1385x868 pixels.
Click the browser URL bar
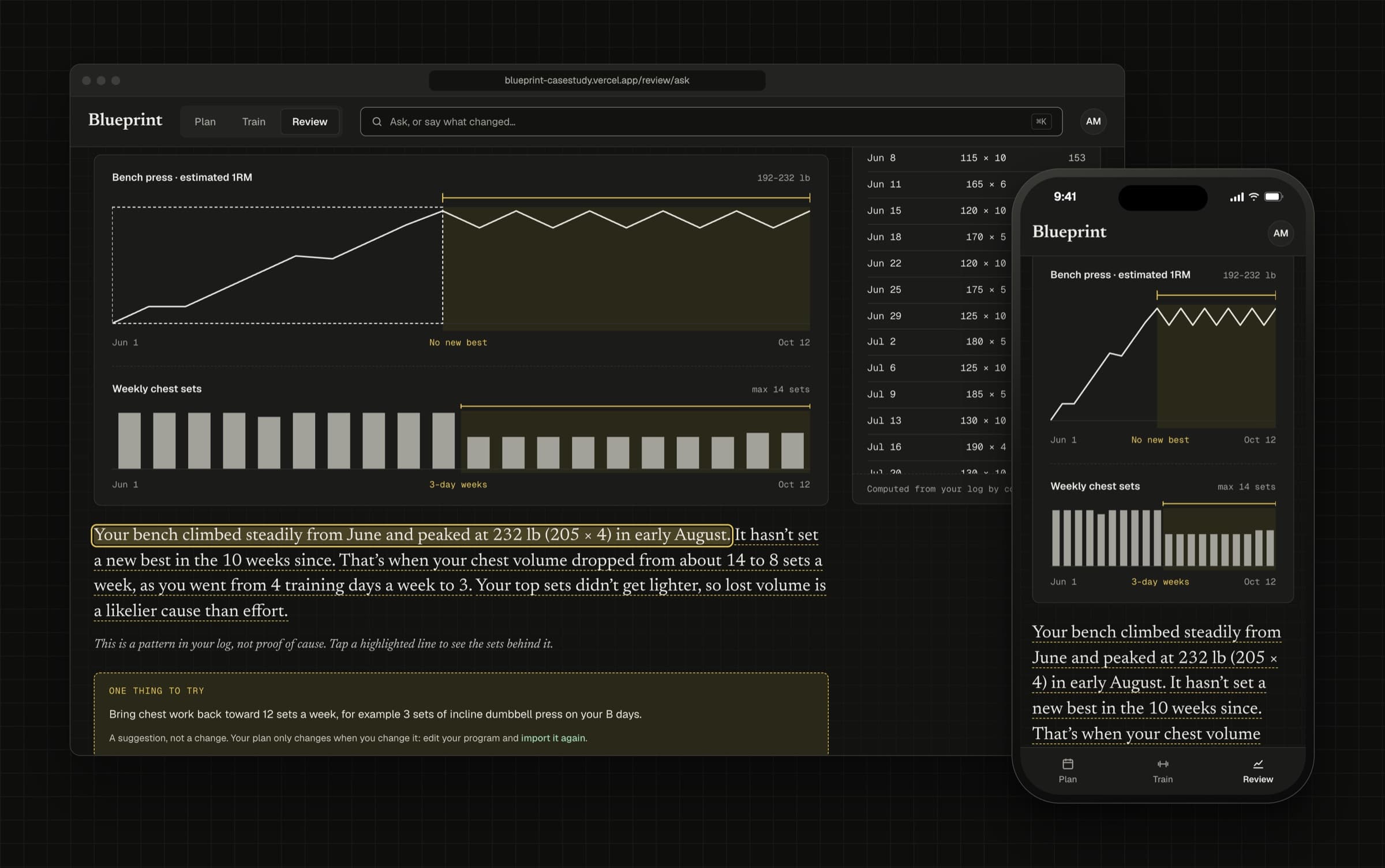(597, 80)
